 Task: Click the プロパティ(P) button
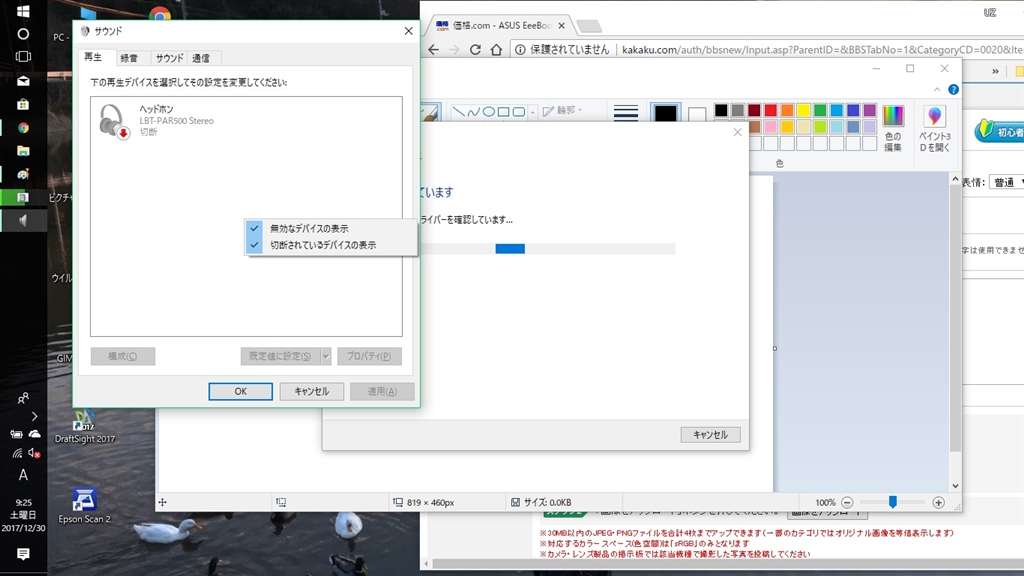(x=369, y=356)
